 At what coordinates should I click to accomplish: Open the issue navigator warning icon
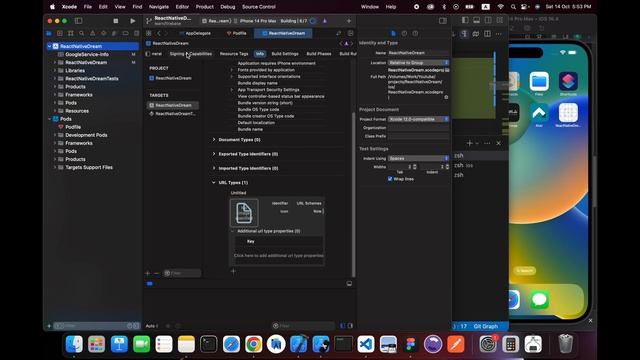click(93, 33)
